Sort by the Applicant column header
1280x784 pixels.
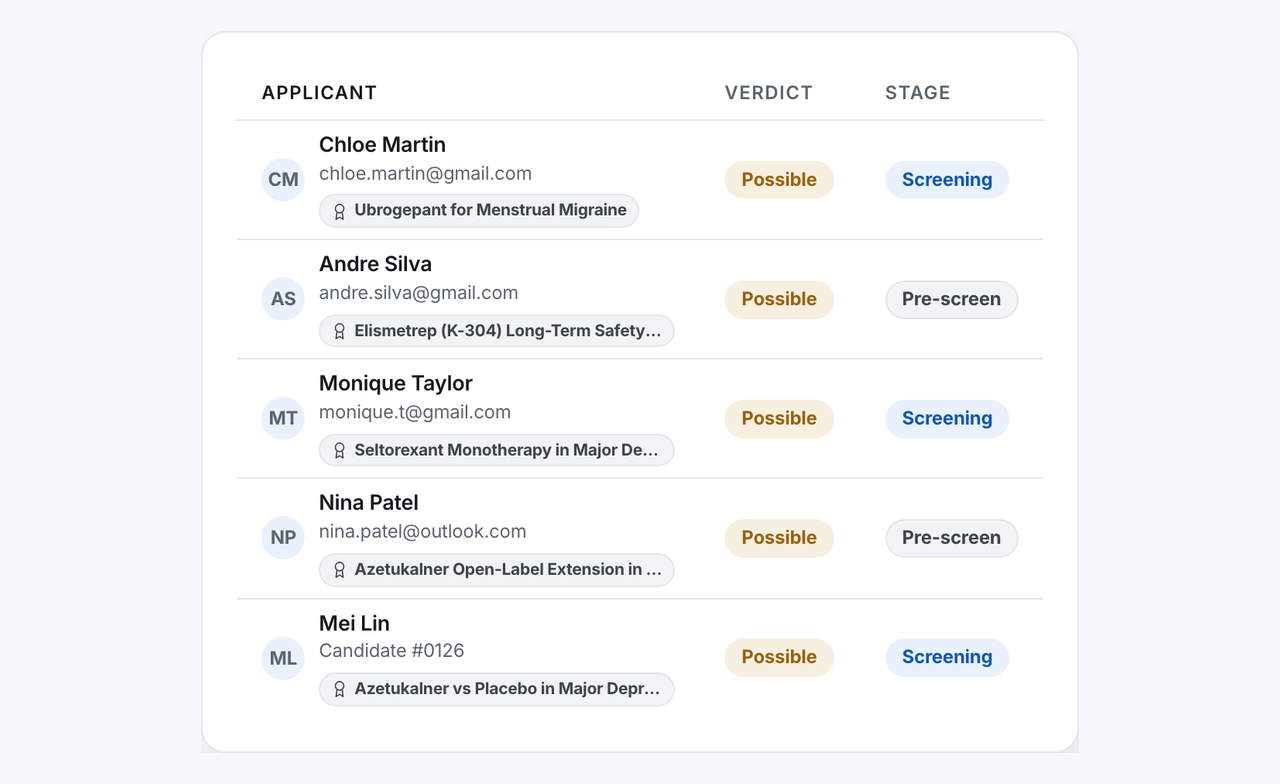(x=319, y=93)
